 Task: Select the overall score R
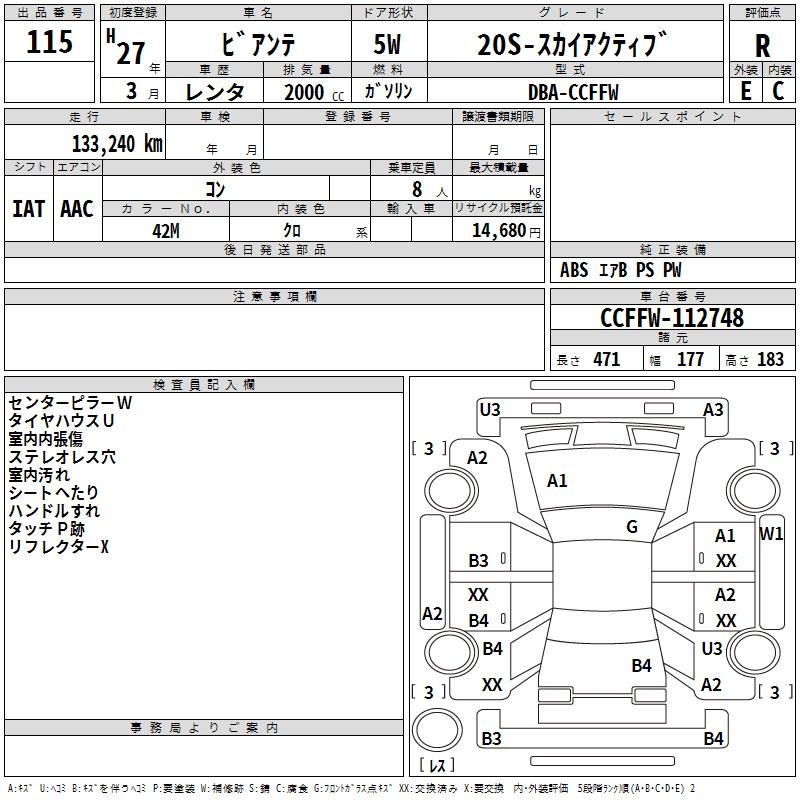tap(762, 46)
